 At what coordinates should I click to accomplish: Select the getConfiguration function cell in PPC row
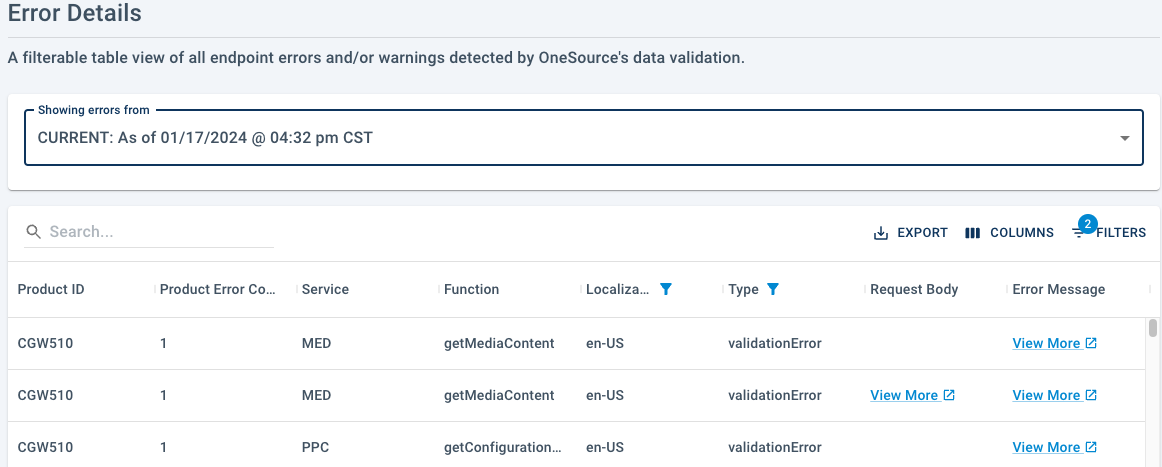pyautogui.click(x=503, y=447)
